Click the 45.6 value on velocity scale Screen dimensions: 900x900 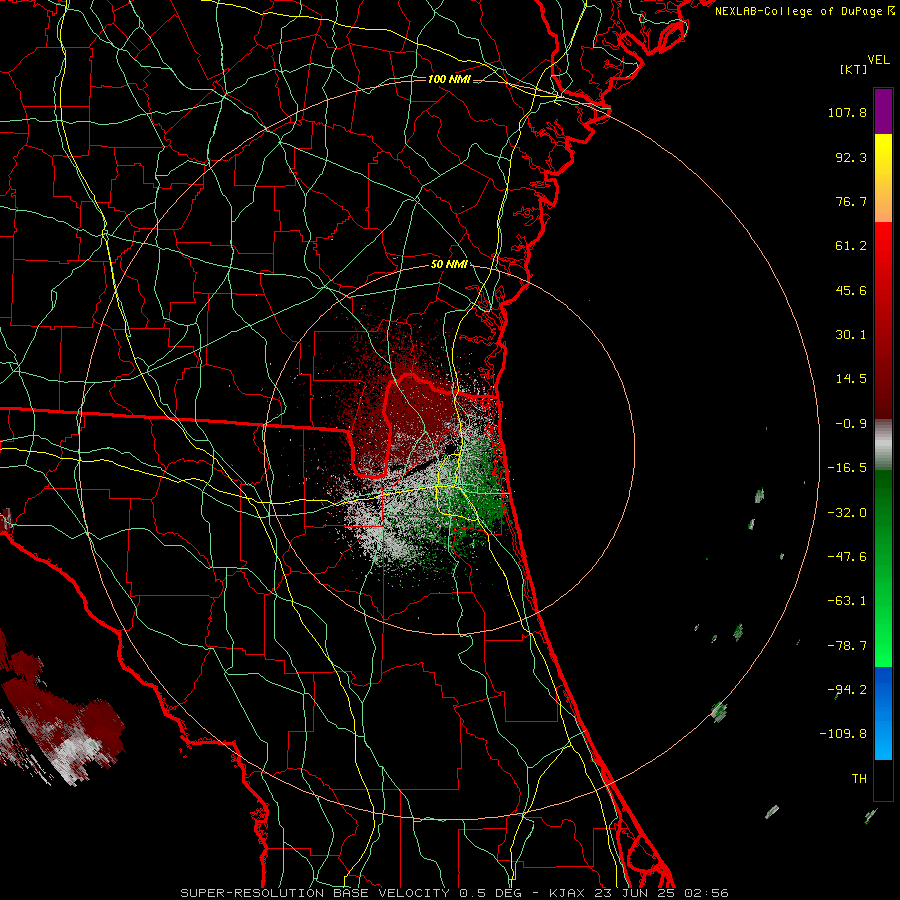(x=851, y=290)
